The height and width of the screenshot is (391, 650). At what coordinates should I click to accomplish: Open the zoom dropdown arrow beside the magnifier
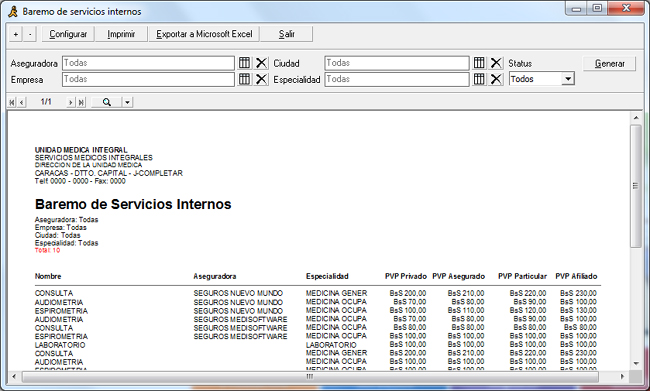point(127,102)
